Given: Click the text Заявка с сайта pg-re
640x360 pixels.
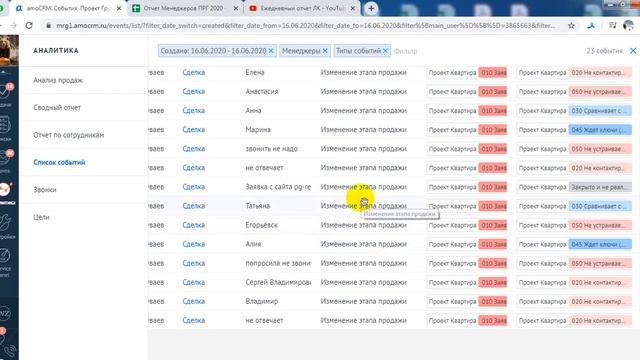Looking at the screenshot, I should point(278,187).
